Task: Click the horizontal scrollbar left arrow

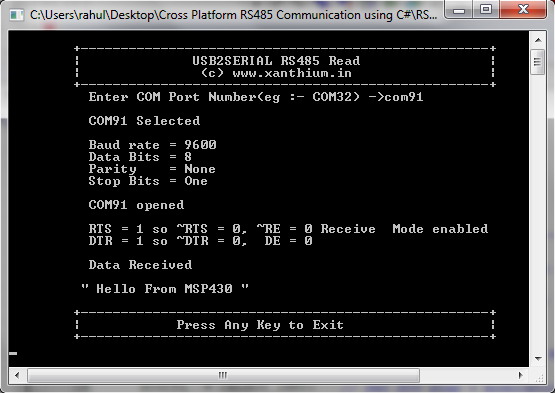Action: point(17,375)
